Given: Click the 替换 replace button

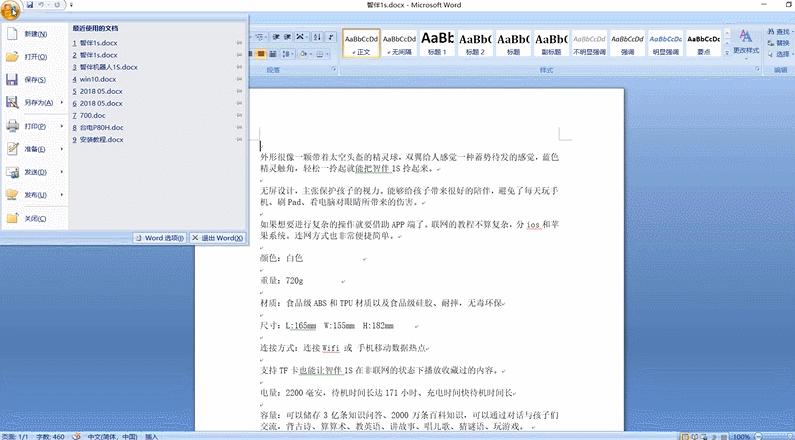Looking at the screenshot, I should 779,43.
